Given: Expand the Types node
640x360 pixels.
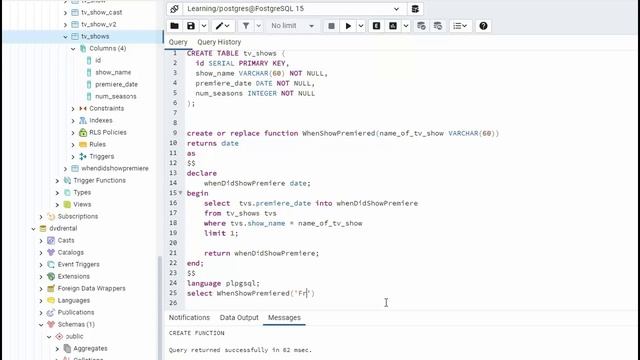Looking at the screenshot, I should point(57,193).
